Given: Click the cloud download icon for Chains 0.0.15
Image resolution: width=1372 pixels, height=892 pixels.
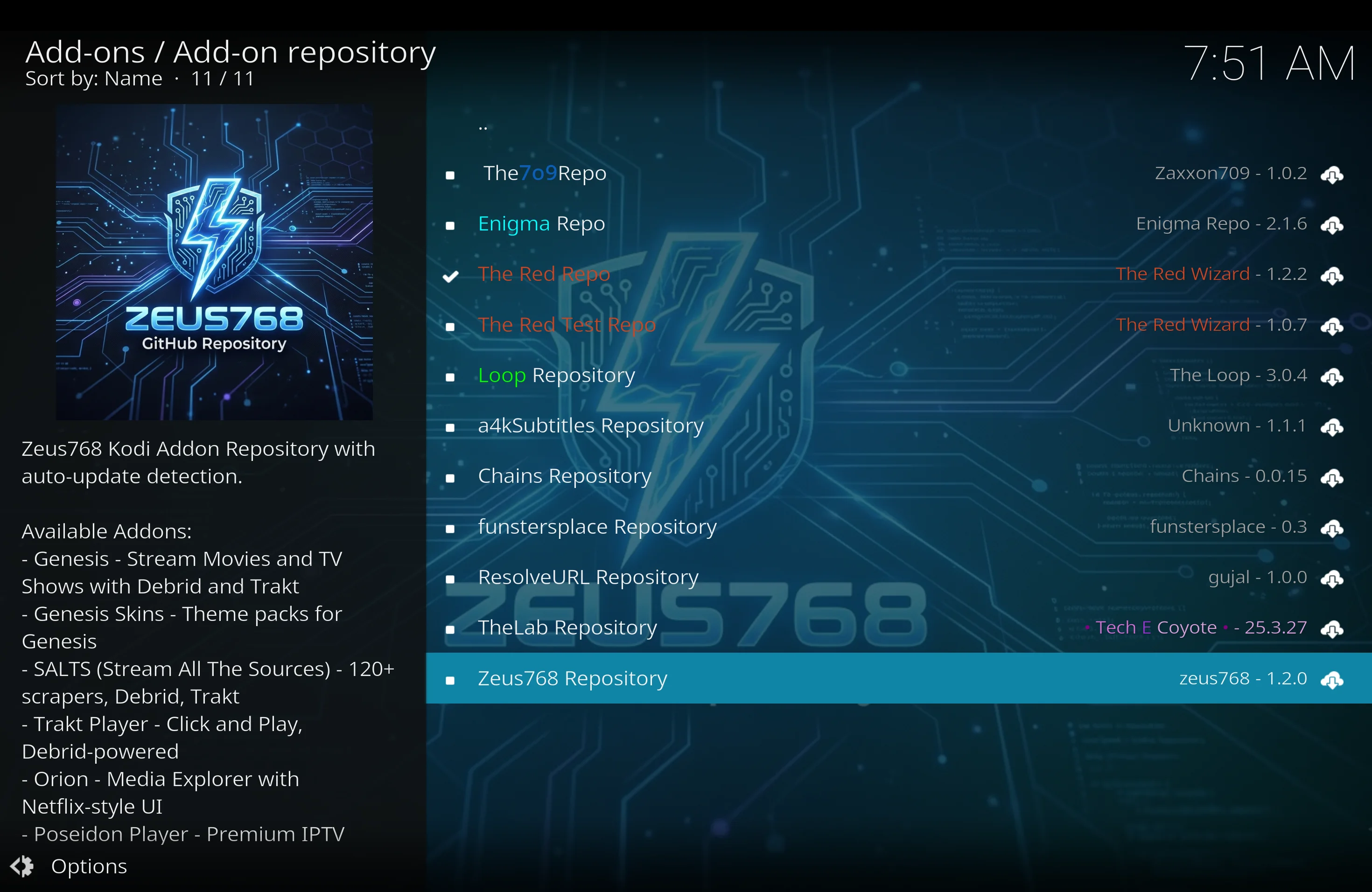Looking at the screenshot, I should click(x=1332, y=477).
